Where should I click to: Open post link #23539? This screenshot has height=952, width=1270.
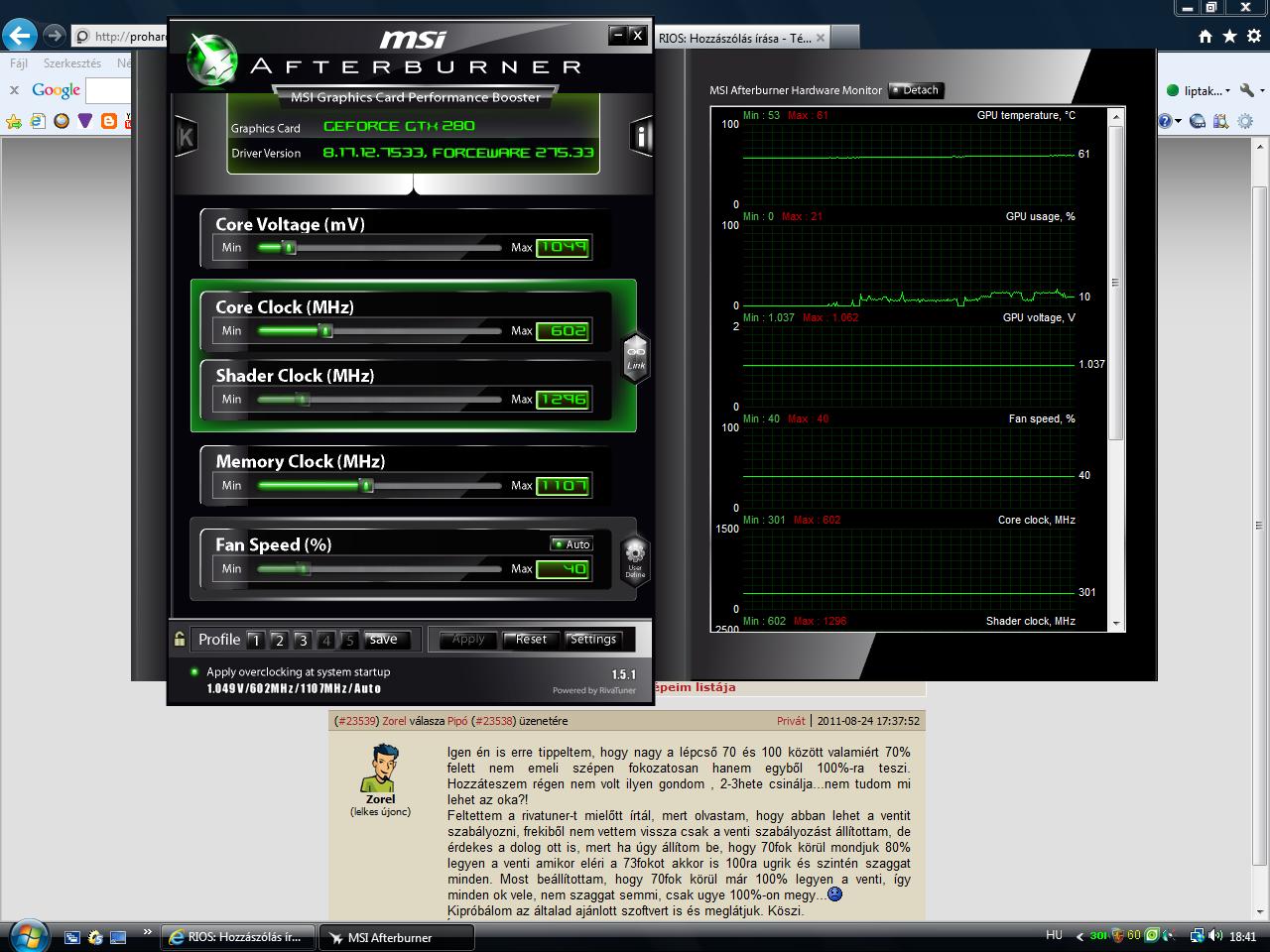pos(357,721)
